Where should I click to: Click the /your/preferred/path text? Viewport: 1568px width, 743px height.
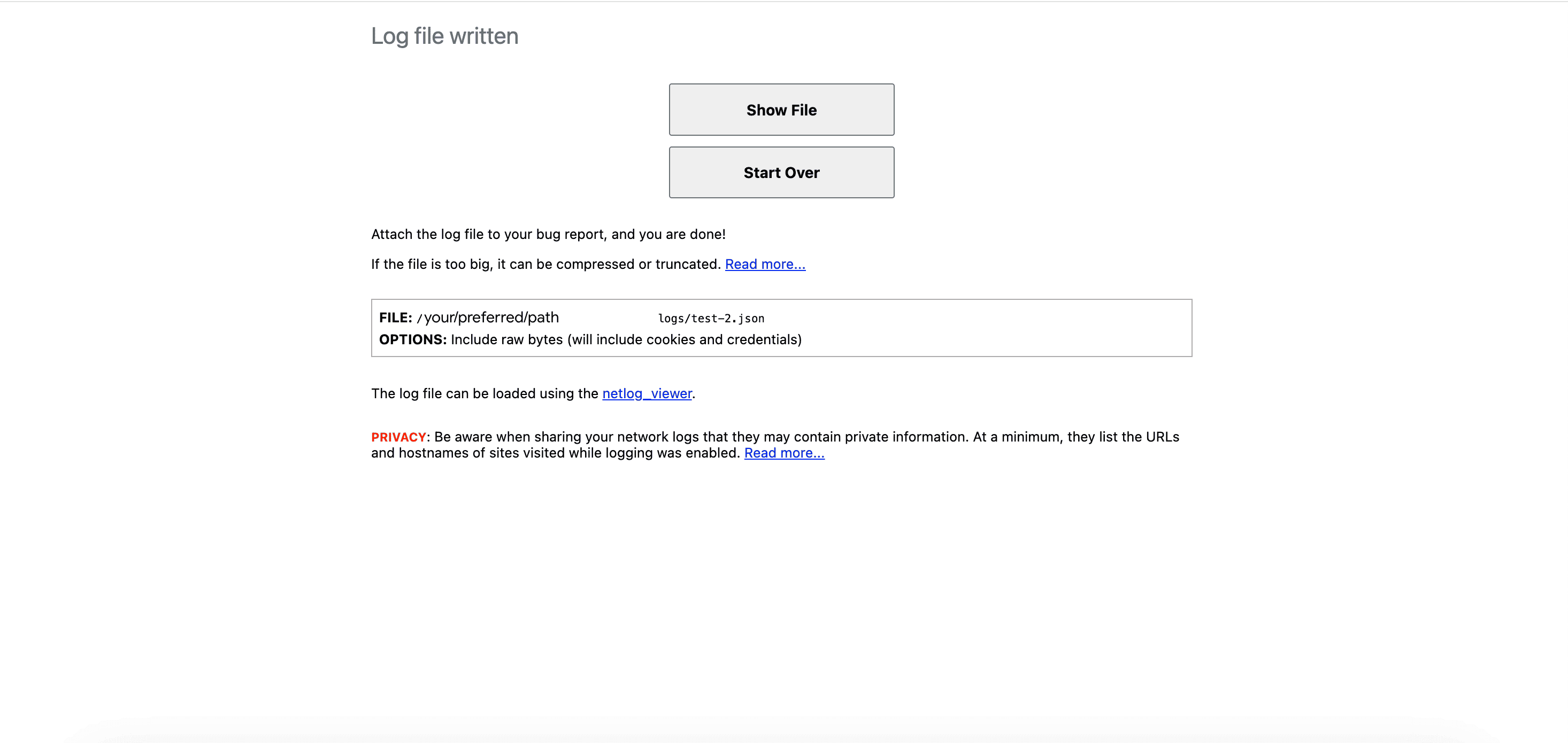coord(488,318)
